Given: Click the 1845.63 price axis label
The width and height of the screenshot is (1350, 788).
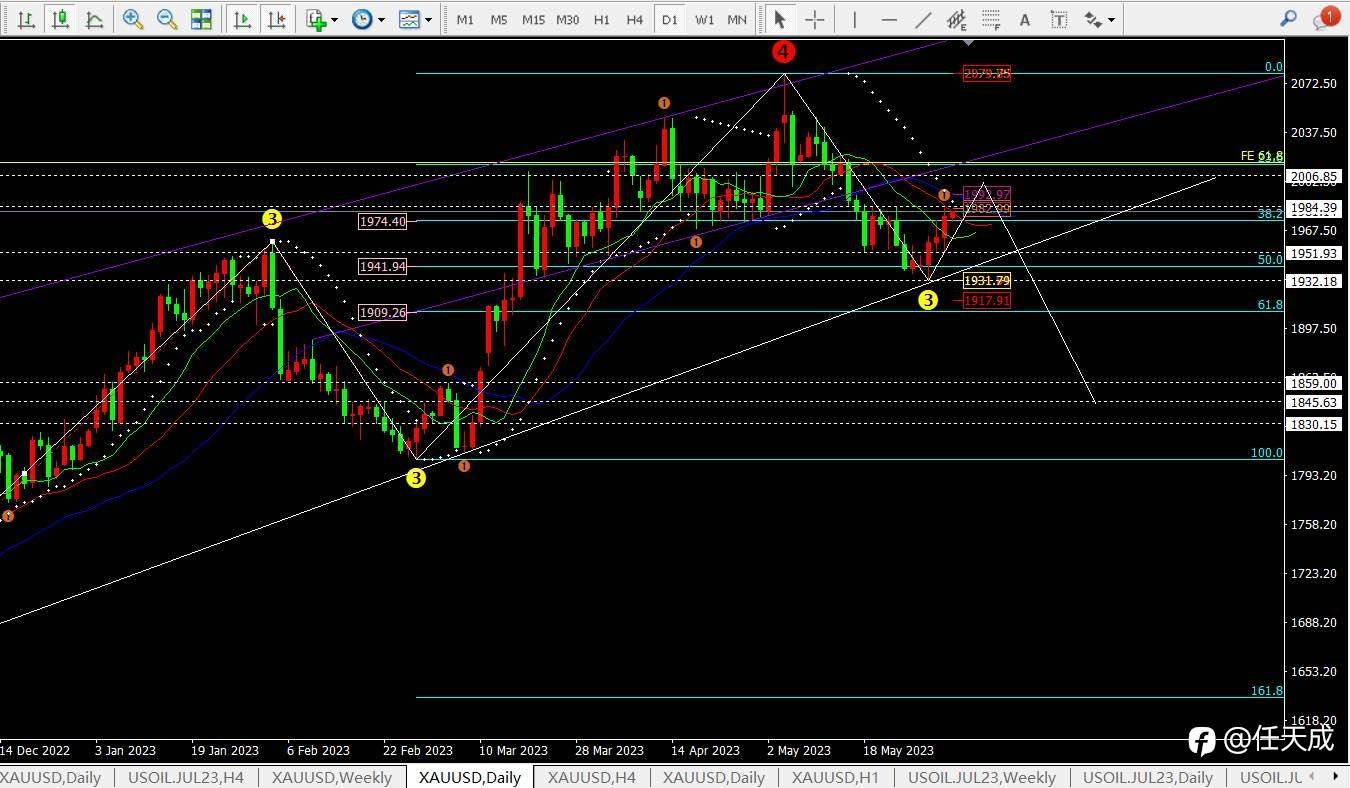Looking at the screenshot, I should tap(1314, 402).
